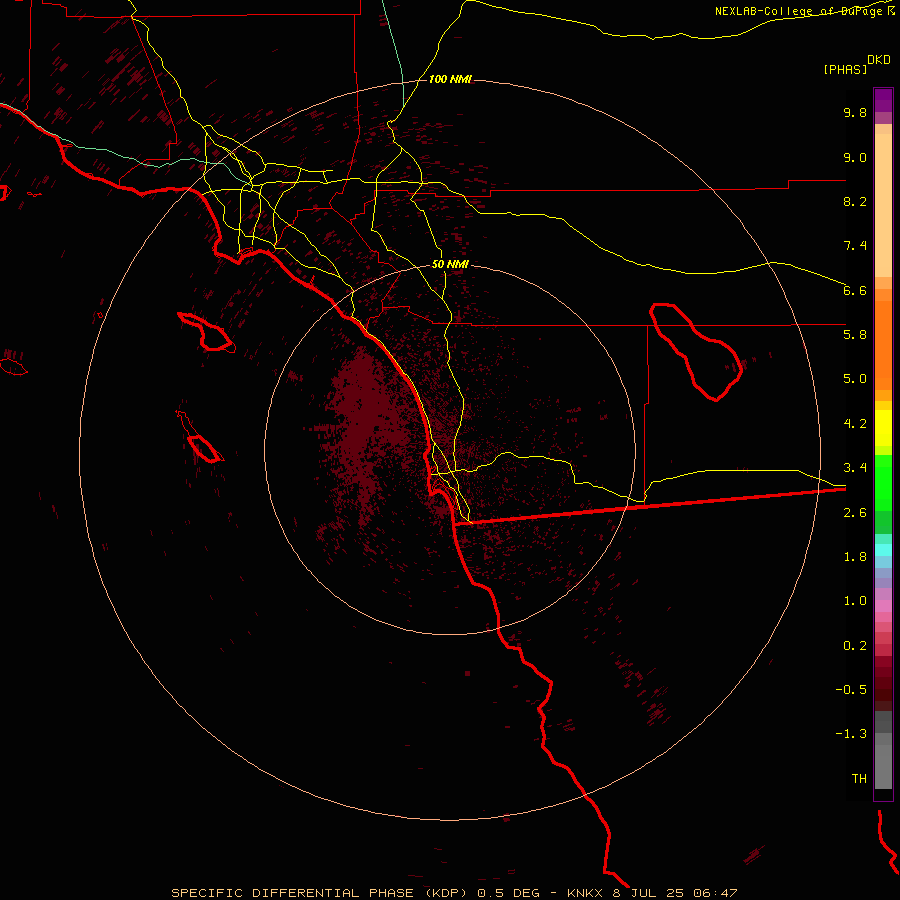Screen dimensions: 900x900
Task: Click the 5.8 scale label
Action: [855, 335]
